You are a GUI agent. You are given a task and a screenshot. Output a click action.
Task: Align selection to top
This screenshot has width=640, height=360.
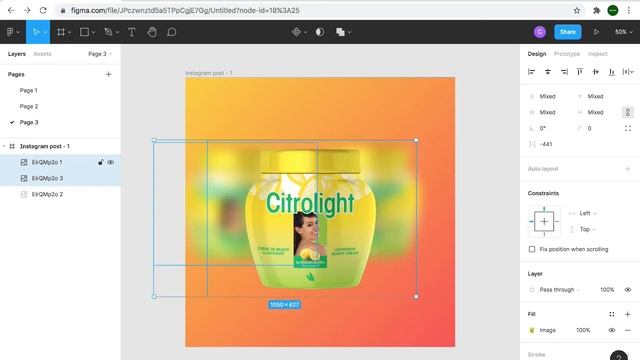(x=580, y=72)
